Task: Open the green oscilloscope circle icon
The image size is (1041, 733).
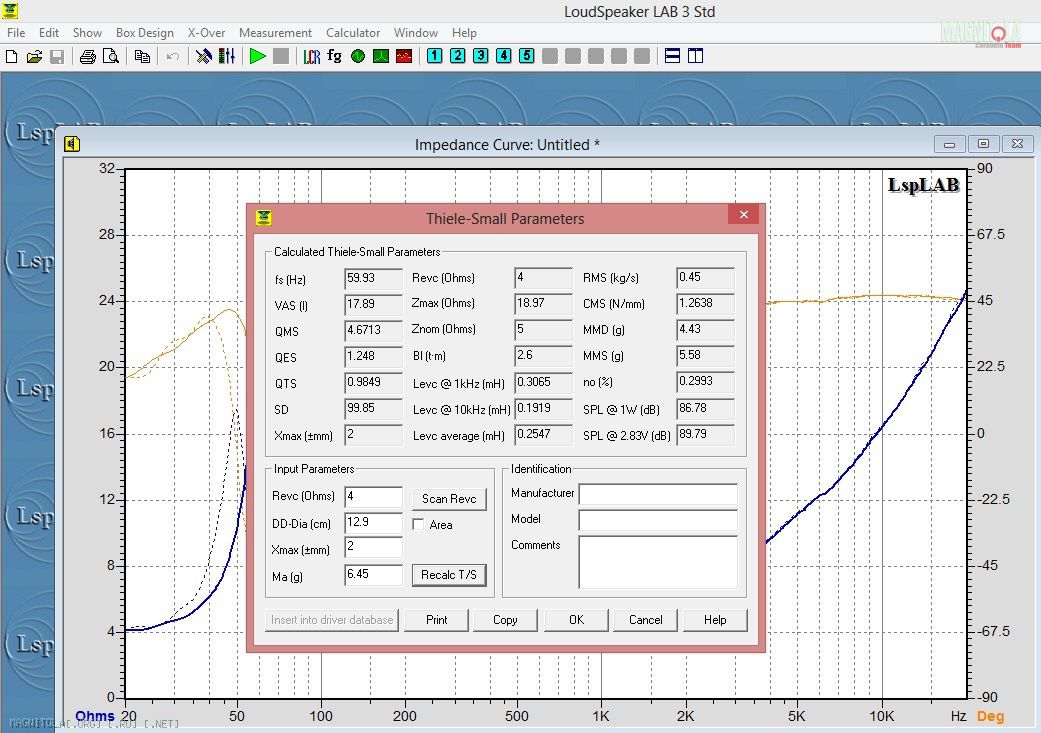Action: (358, 56)
